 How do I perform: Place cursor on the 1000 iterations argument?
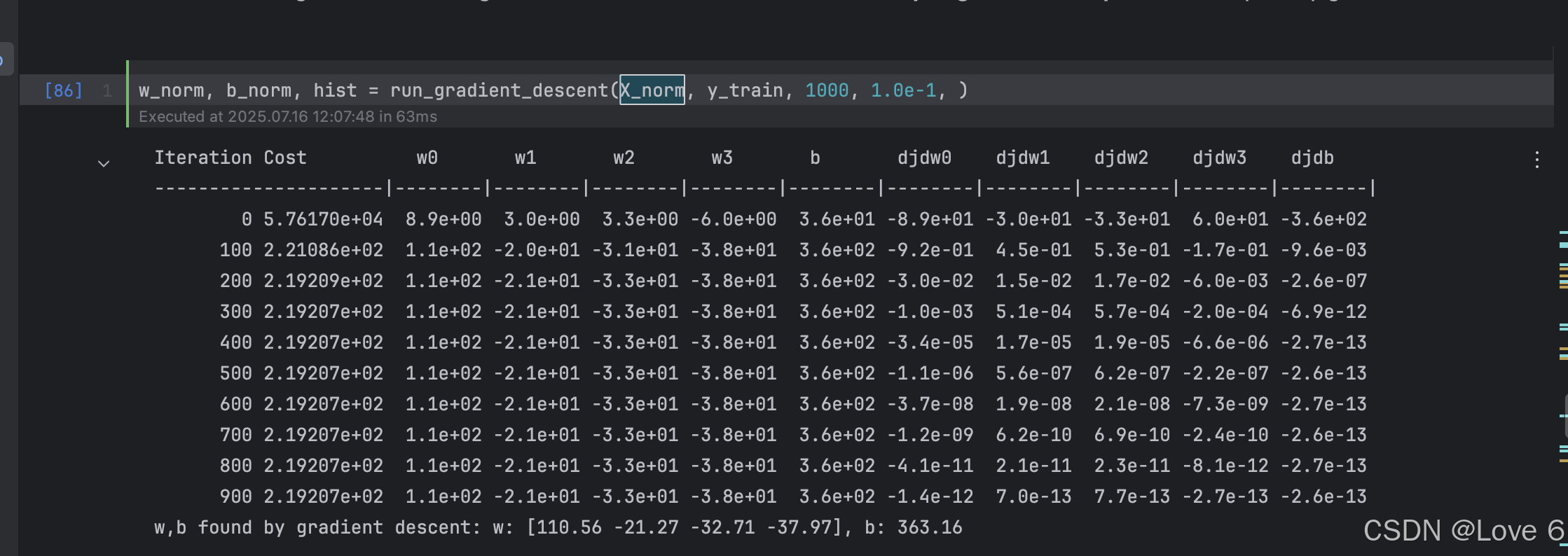(827, 90)
